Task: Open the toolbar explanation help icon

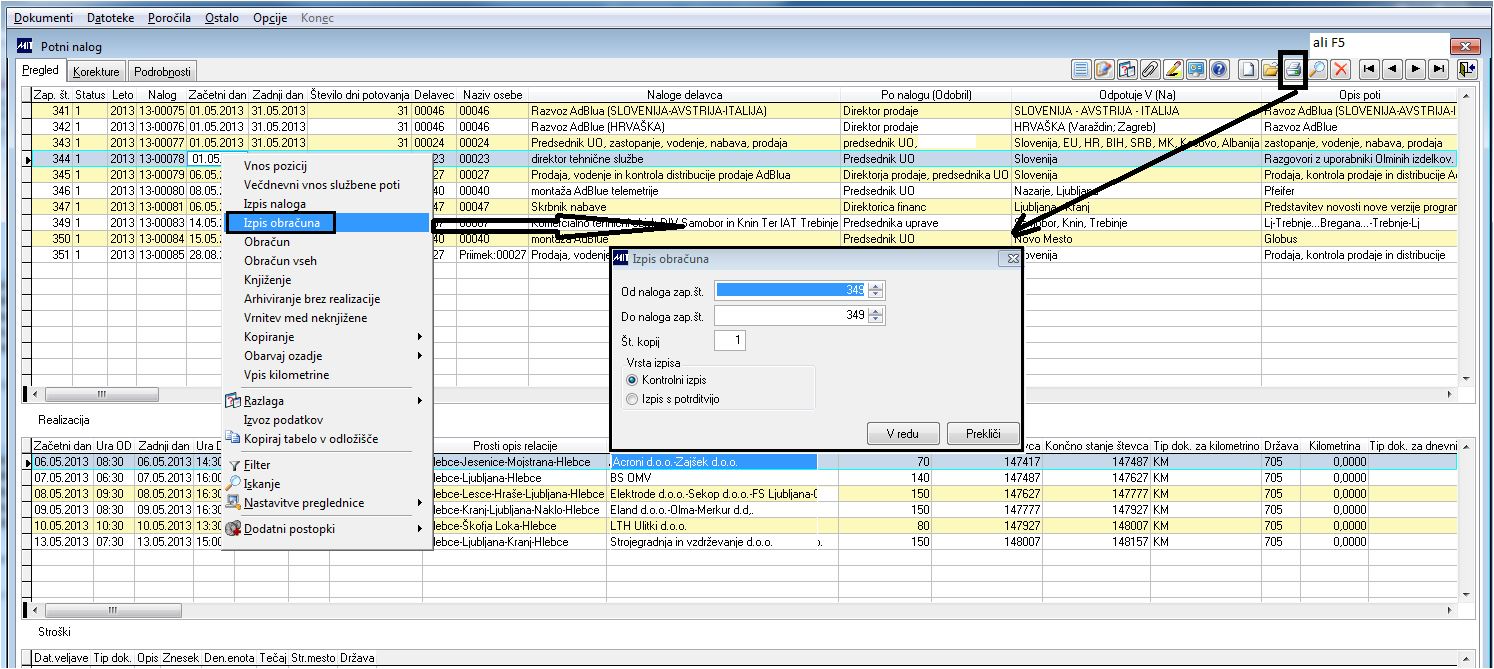Action: [1127, 70]
